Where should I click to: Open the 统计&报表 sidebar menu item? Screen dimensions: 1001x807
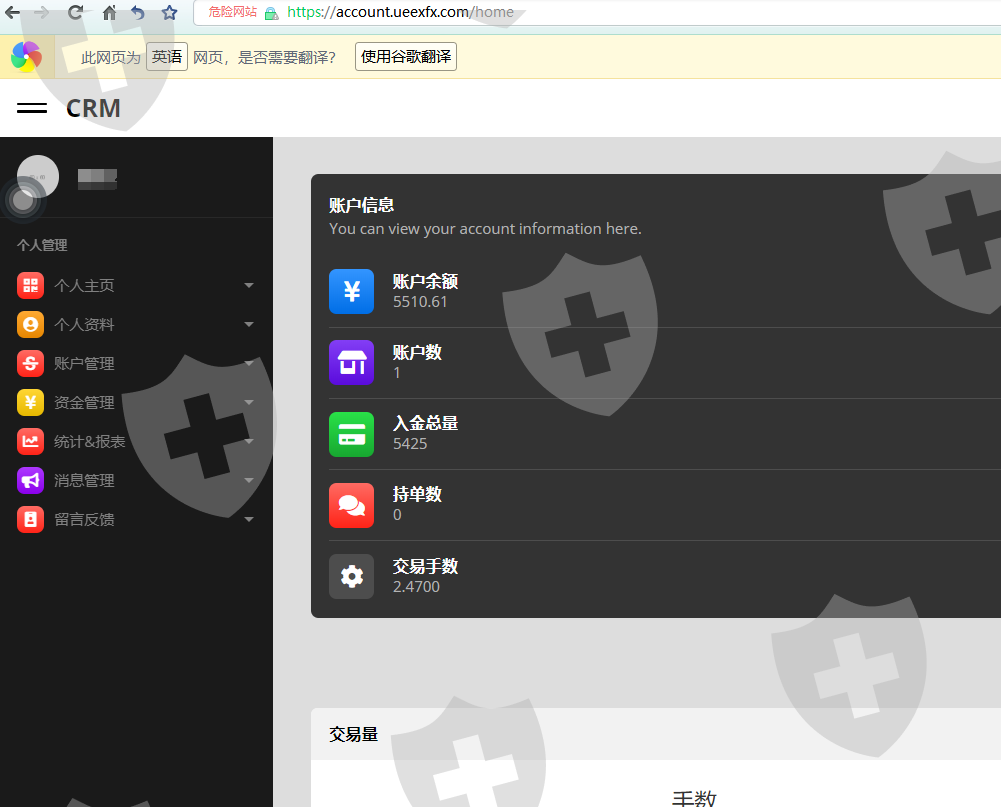[x=89, y=442]
